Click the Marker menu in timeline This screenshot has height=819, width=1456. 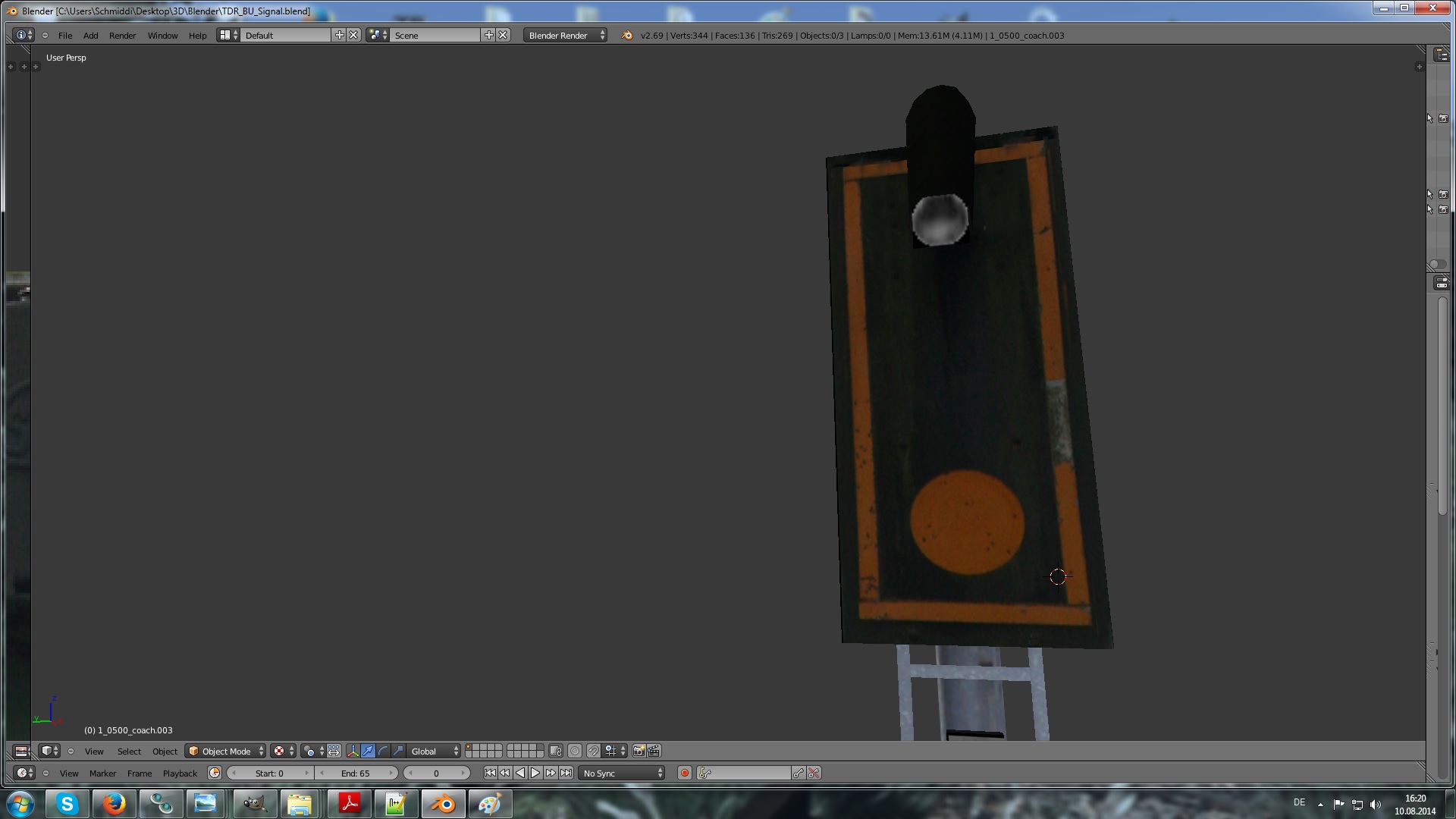pos(102,773)
